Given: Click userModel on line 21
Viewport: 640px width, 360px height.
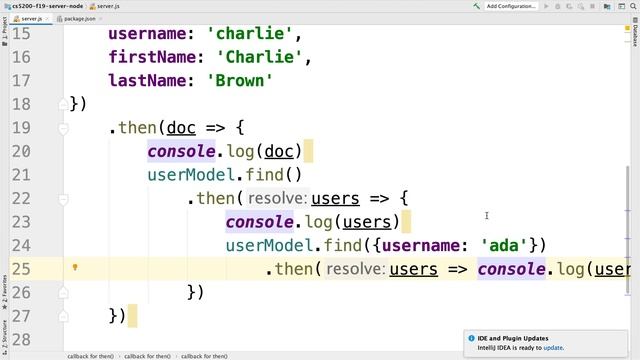Looking at the screenshot, I should pos(191,175).
